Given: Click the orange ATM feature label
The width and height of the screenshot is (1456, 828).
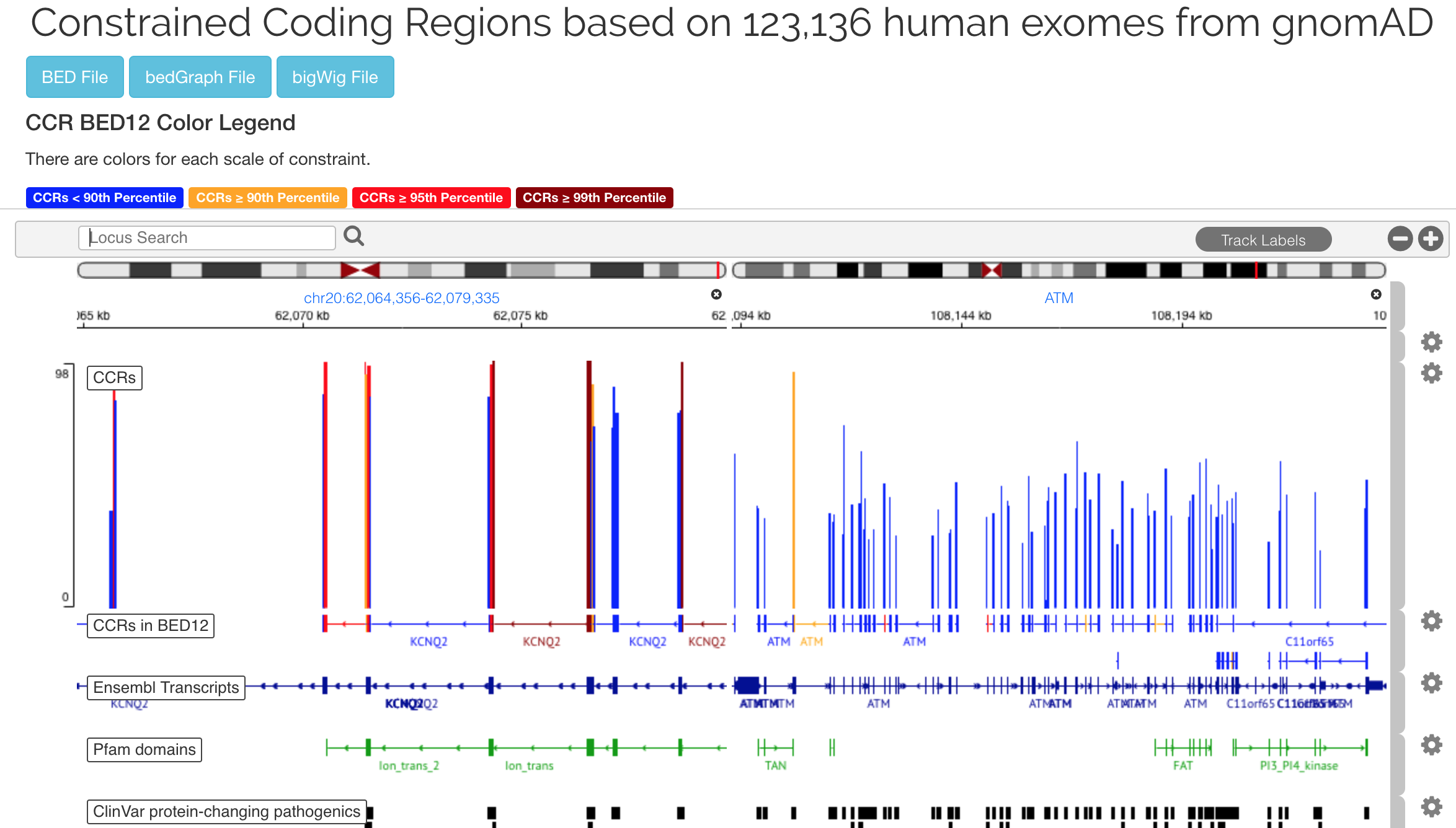Looking at the screenshot, I should click(811, 641).
